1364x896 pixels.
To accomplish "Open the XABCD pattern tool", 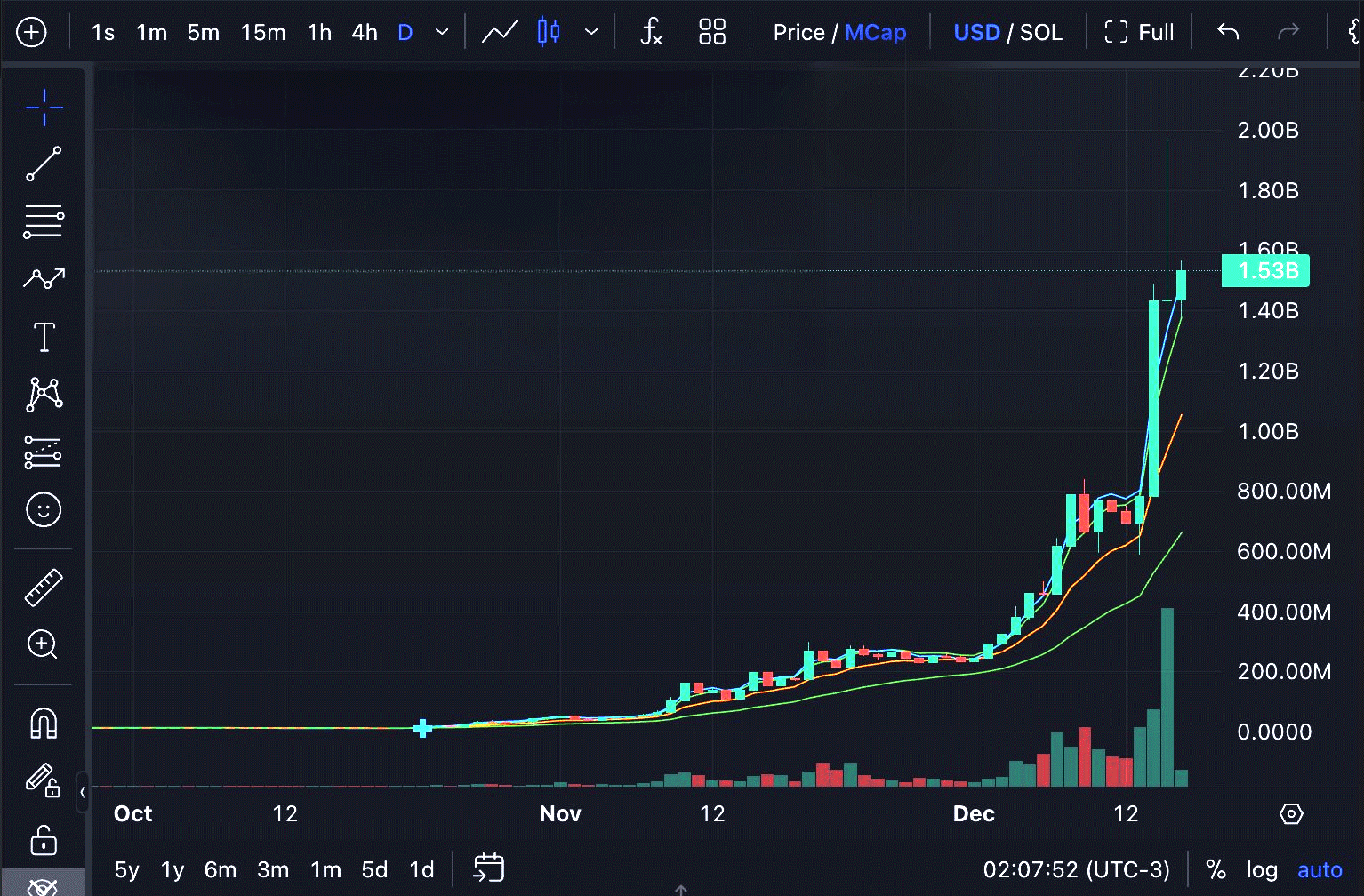I will [44, 394].
